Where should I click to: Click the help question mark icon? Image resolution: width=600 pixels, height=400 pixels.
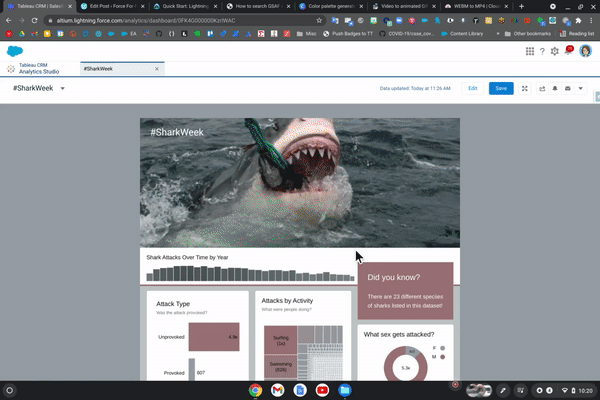[x=542, y=51]
